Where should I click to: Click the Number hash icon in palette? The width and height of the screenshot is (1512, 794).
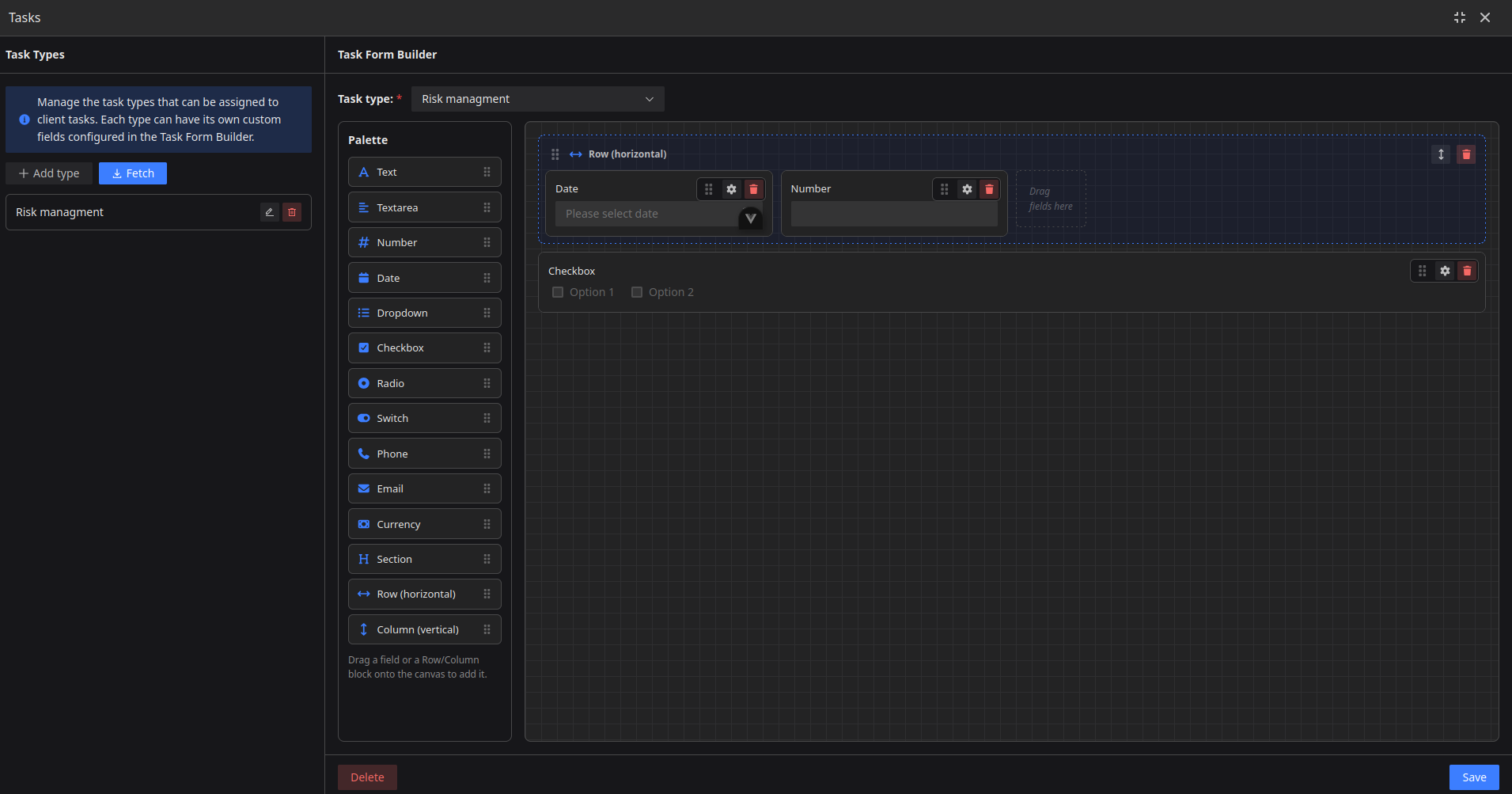tap(364, 242)
